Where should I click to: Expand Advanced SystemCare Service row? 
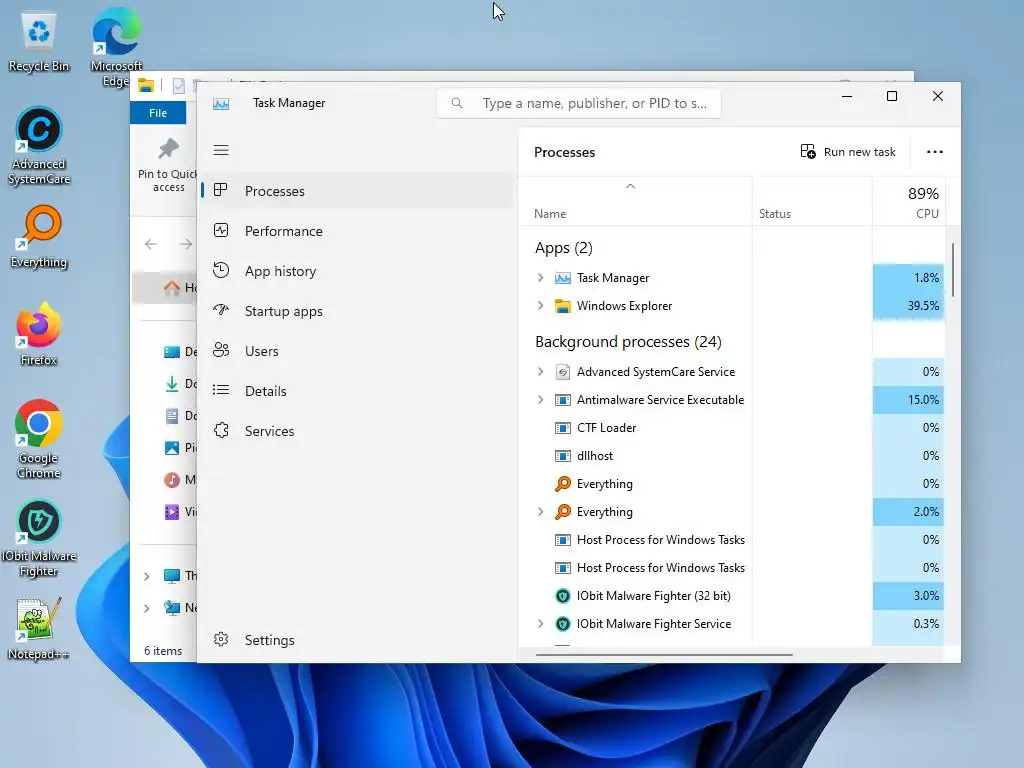[540, 372]
